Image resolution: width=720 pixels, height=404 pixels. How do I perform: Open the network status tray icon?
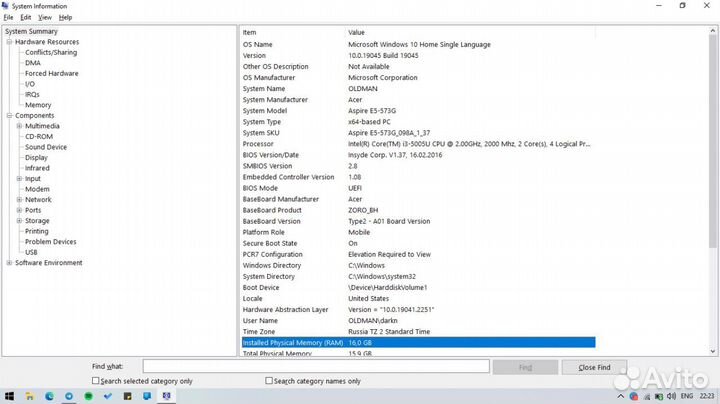pyautogui.click(x=647, y=396)
